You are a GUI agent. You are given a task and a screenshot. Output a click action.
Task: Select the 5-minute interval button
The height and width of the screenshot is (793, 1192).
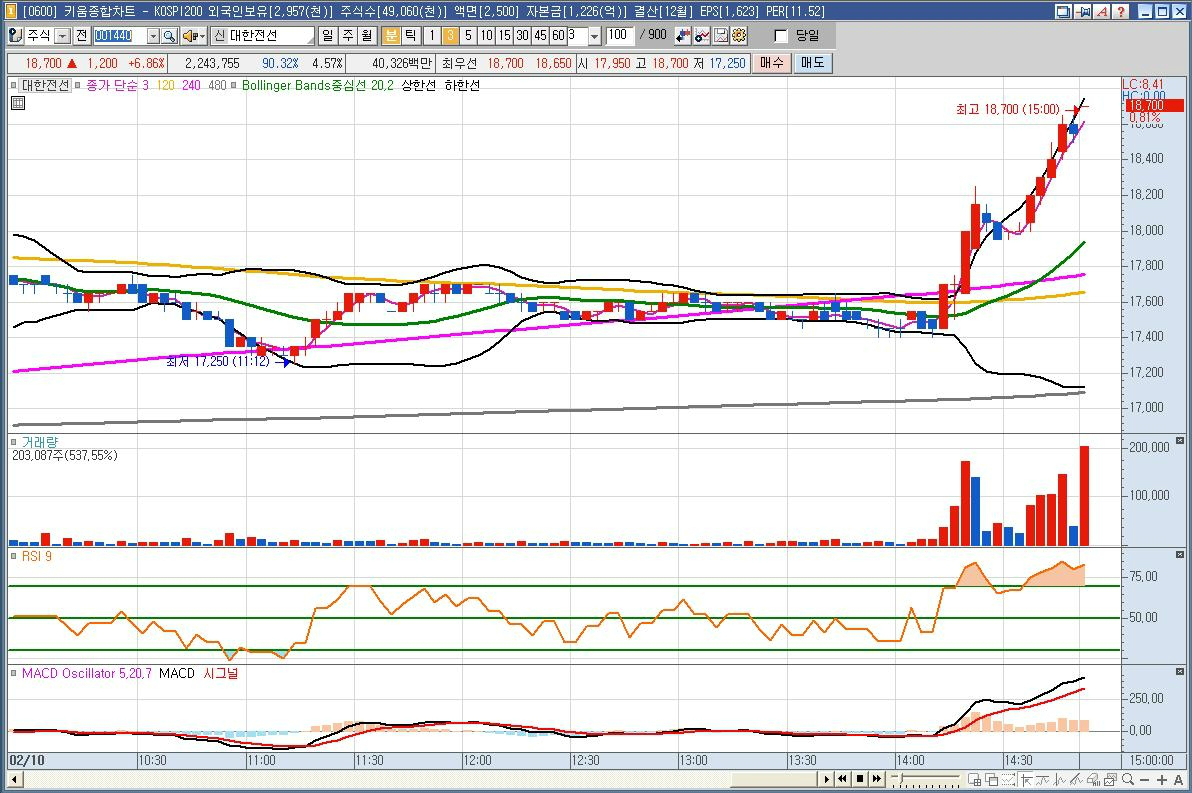[468, 36]
